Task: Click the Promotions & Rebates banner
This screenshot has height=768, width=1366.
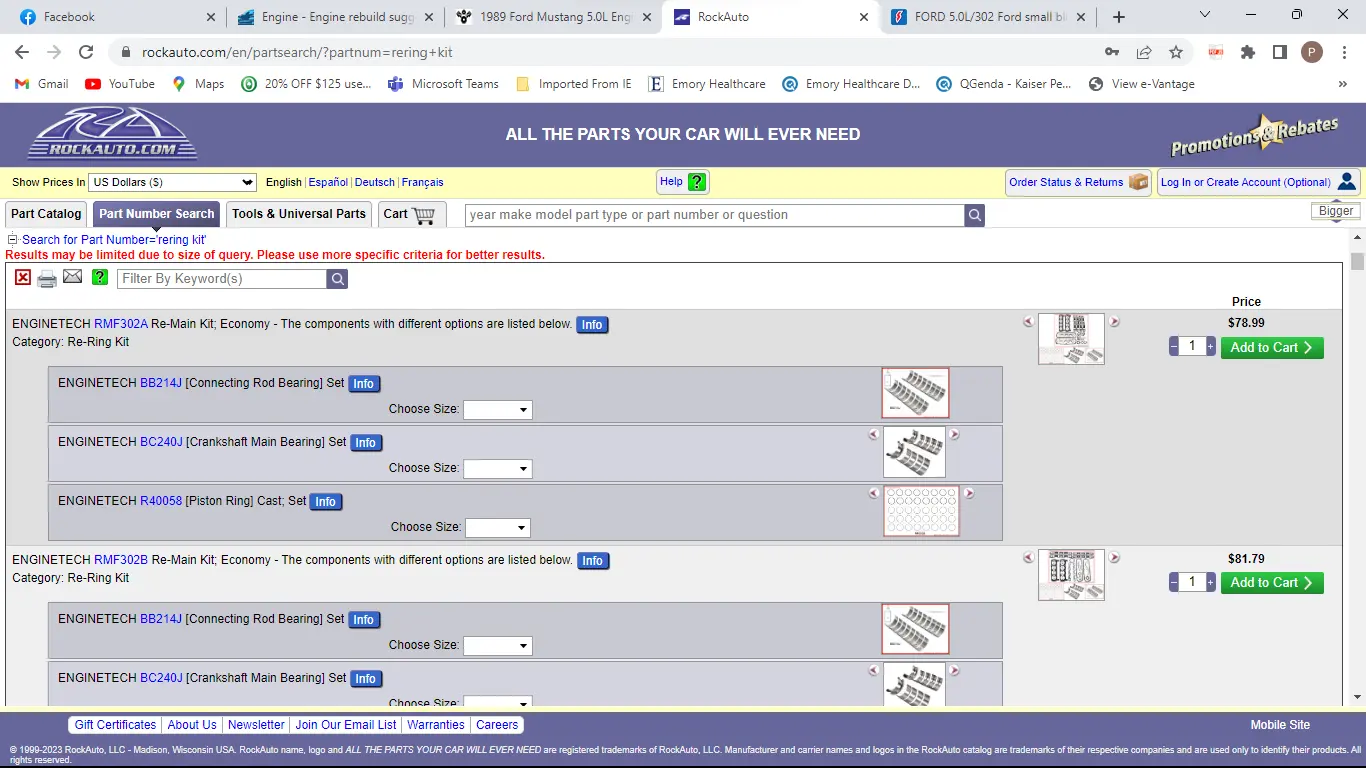Action: (1255, 135)
